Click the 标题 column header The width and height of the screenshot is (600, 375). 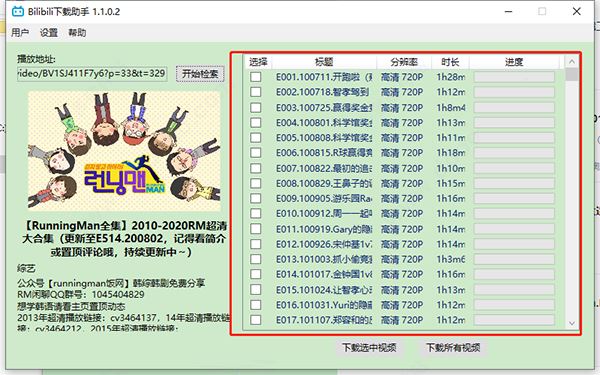324,62
